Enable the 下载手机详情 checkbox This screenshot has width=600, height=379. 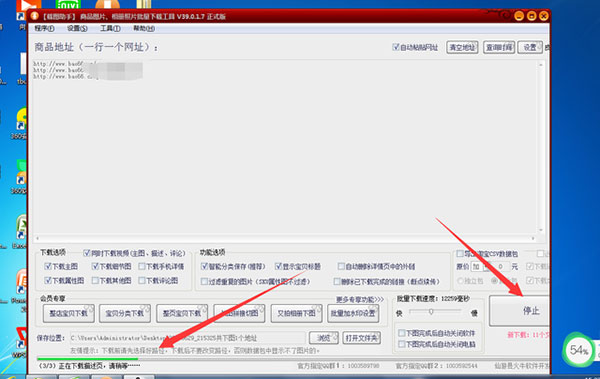pos(142,266)
